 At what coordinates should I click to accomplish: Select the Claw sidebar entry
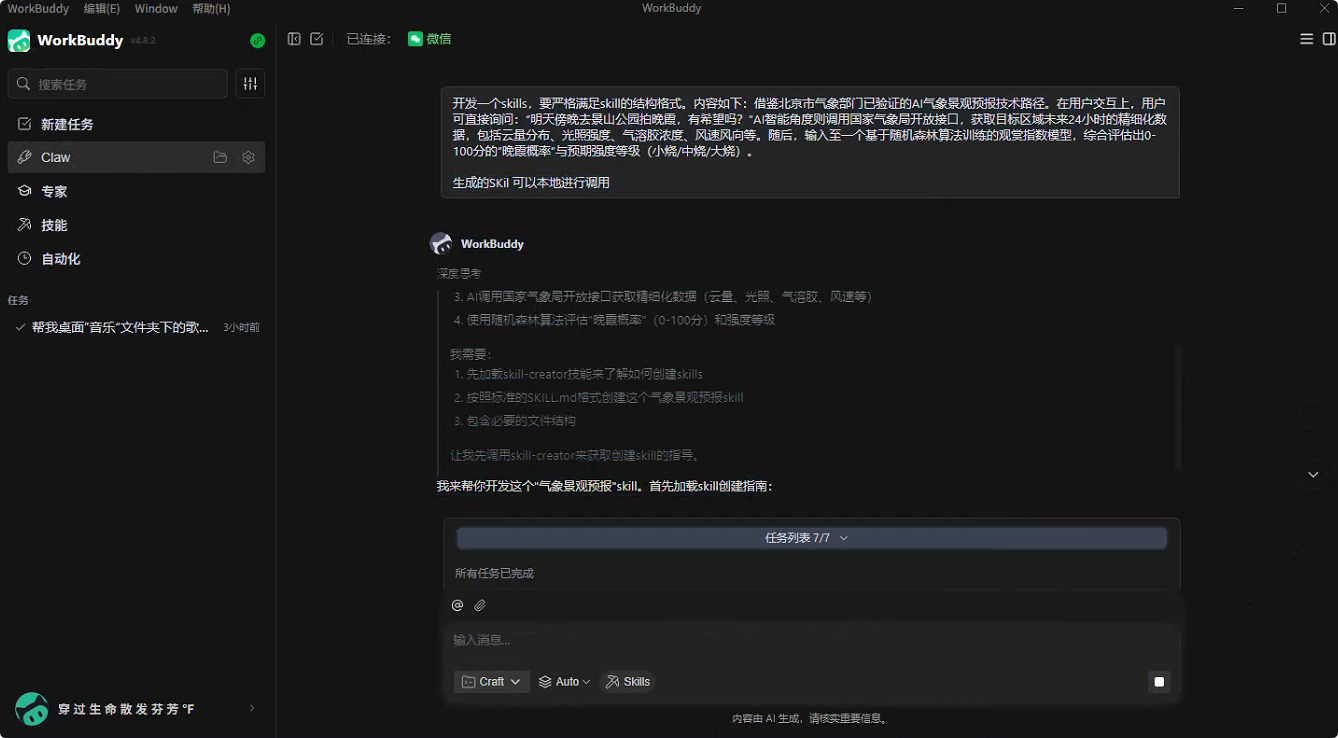[x=136, y=157]
